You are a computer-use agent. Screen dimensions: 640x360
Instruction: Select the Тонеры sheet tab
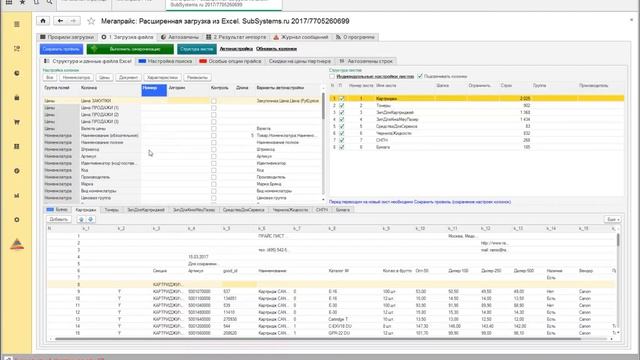pos(111,210)
